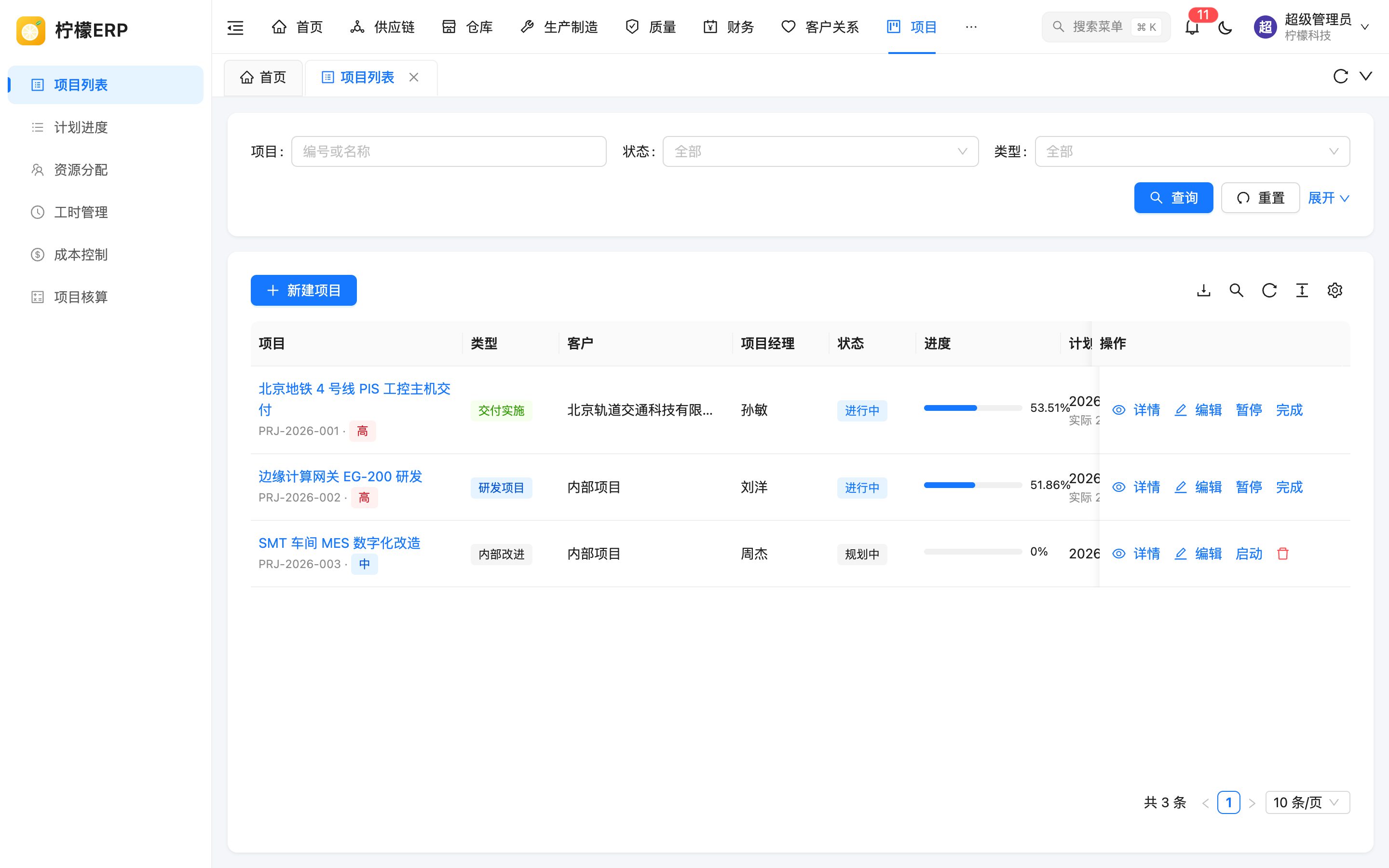This screenshot has width=1389, height=868.
Task: Open 边缘计算网关 EG-200 研发 project link
Action: pos(340,476)
